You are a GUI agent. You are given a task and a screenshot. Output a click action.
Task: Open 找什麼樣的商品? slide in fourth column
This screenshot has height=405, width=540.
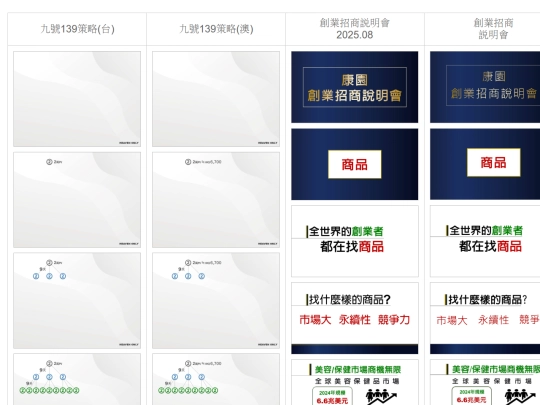(485, 318)
